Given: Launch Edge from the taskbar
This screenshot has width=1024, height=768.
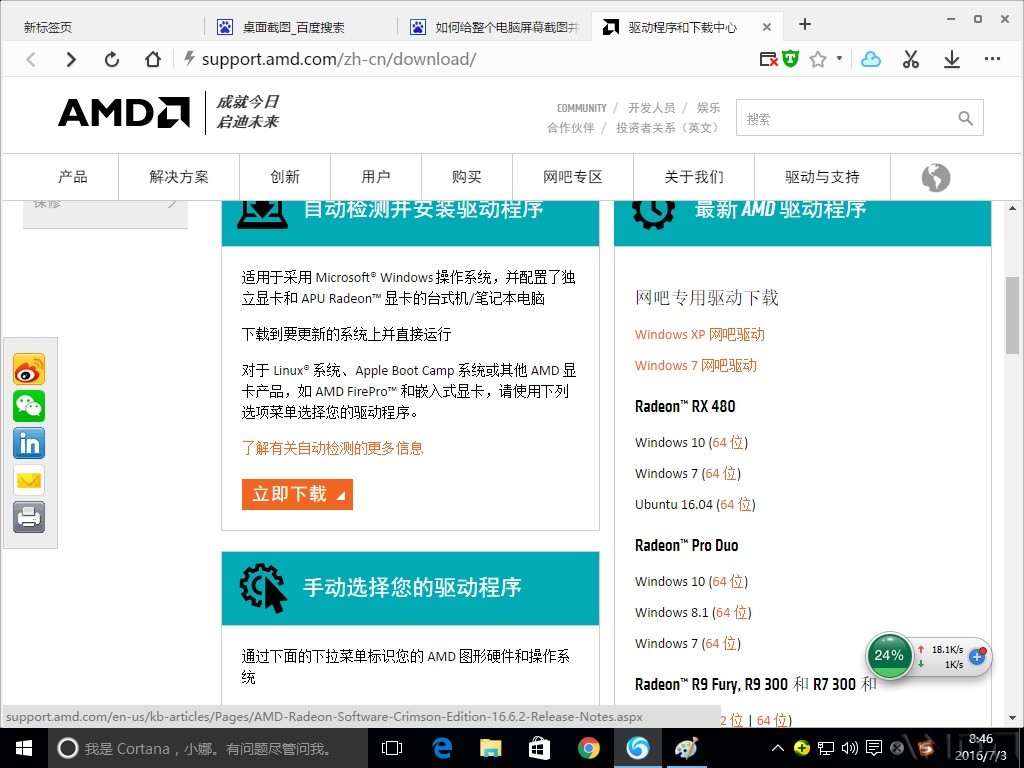Looking at the screenshot, I should 442,748.
